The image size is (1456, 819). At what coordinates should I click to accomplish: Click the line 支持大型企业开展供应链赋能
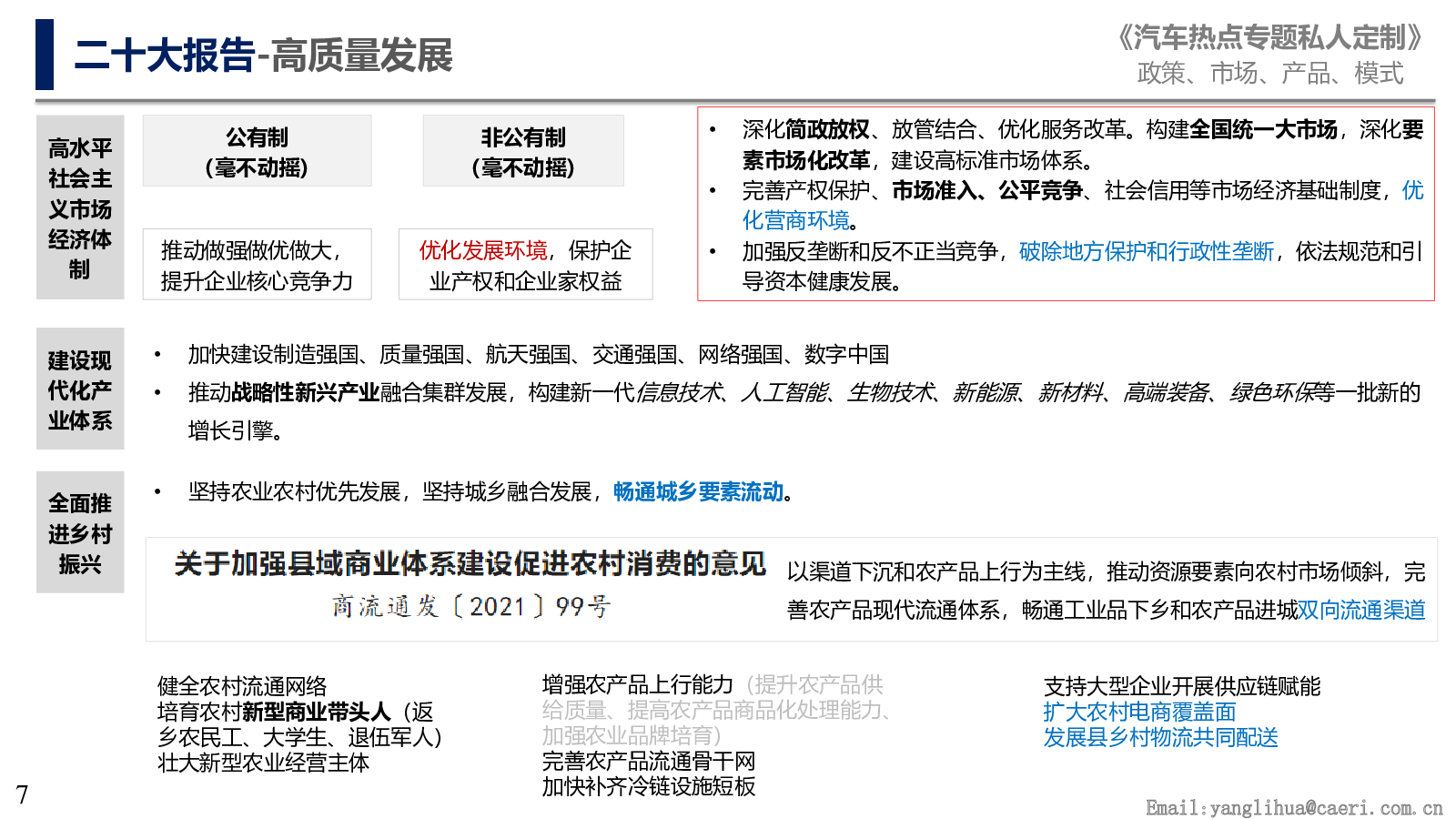pos(1182,685)
